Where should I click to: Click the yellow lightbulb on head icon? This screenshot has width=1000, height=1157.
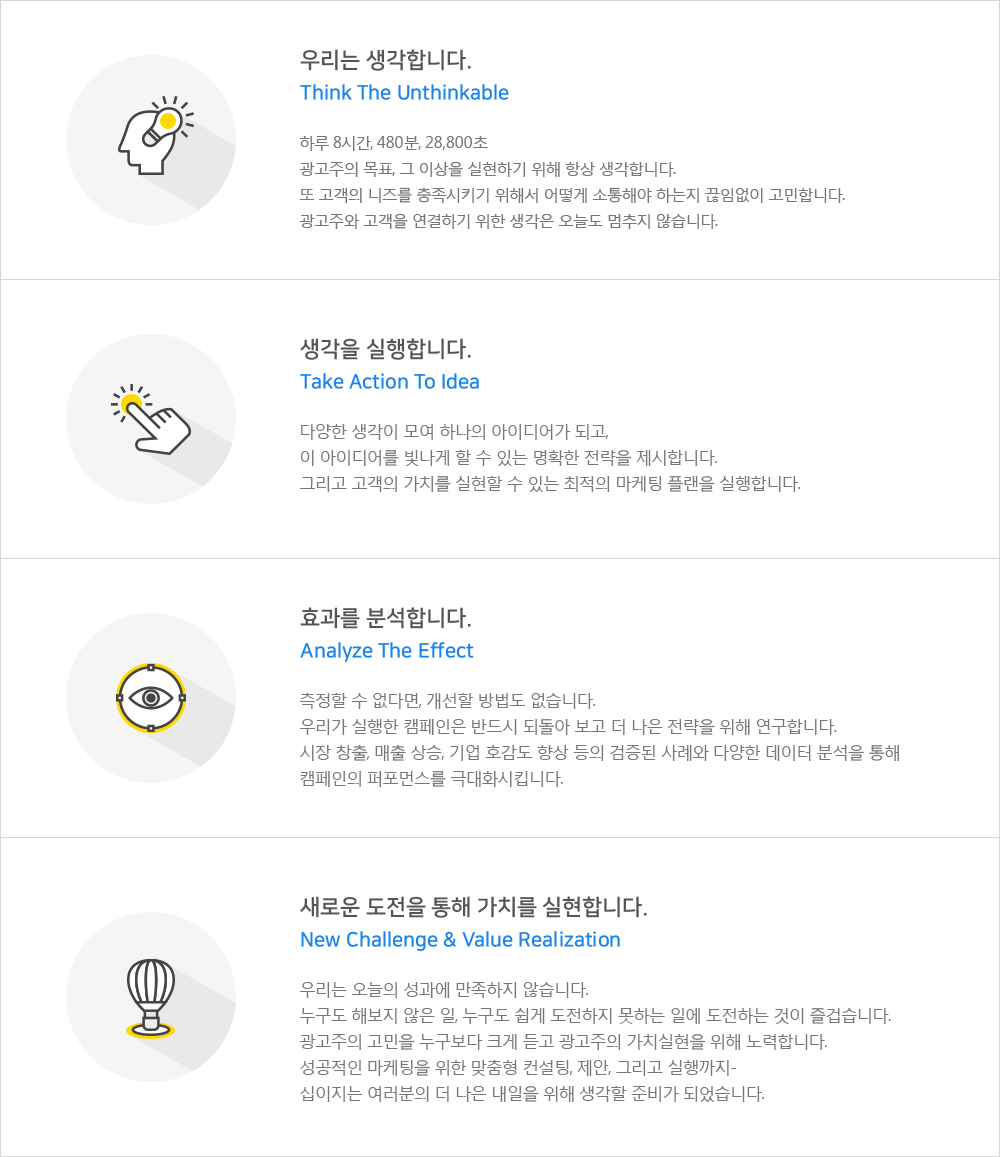pyautogui.click(x=168, y=121)
